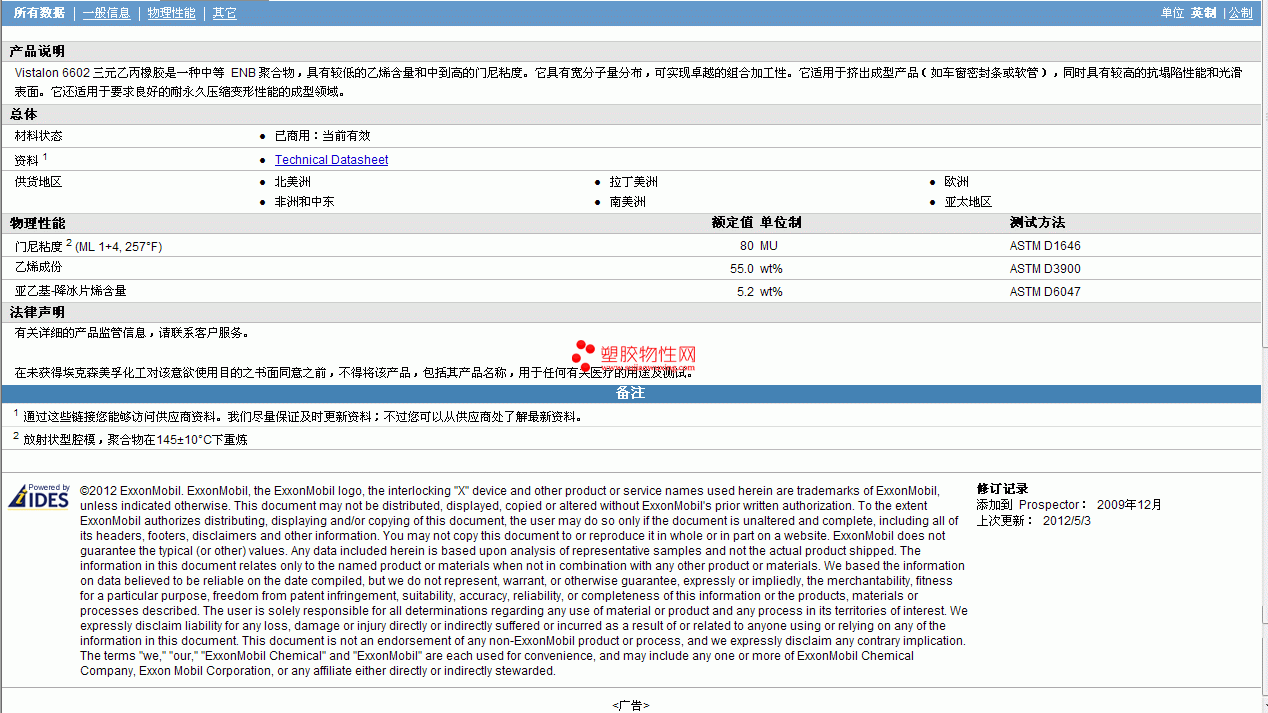This screenshot has height=713, width=1268.
Task: Click the 修订记录 heading
Action: 1002,489
